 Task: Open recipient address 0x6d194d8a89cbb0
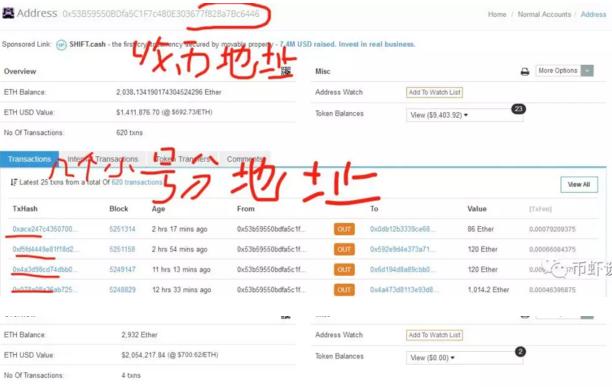click(402, 270)
